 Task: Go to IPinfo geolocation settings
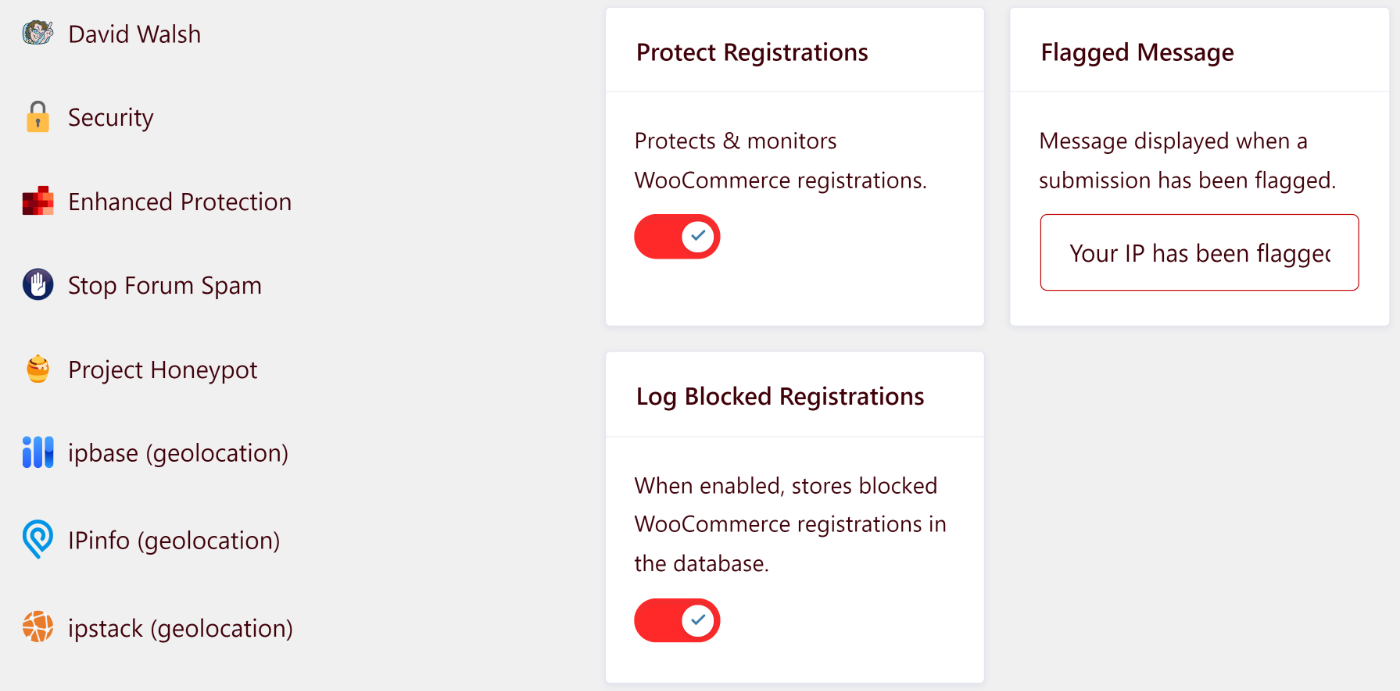pyautogui.click(x=173, y=540)
